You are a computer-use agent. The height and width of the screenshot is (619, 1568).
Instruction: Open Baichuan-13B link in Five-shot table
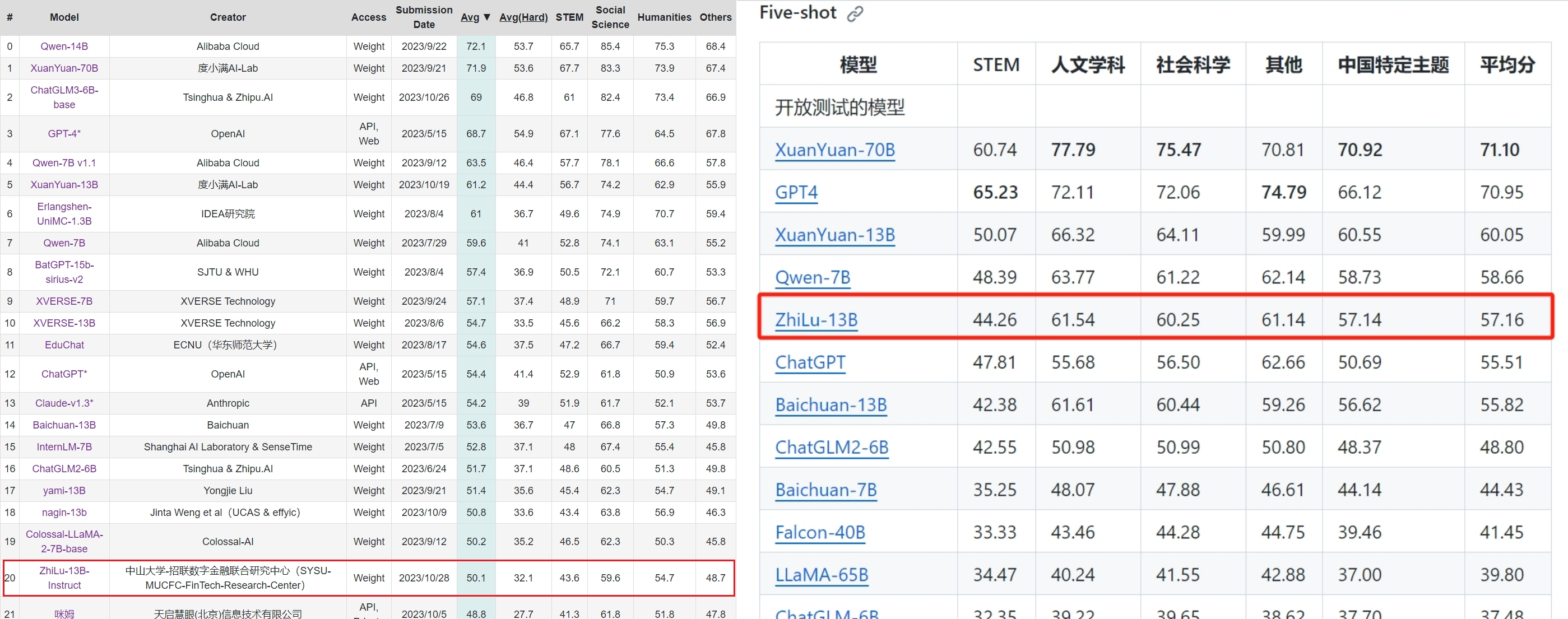coord(831,406)
